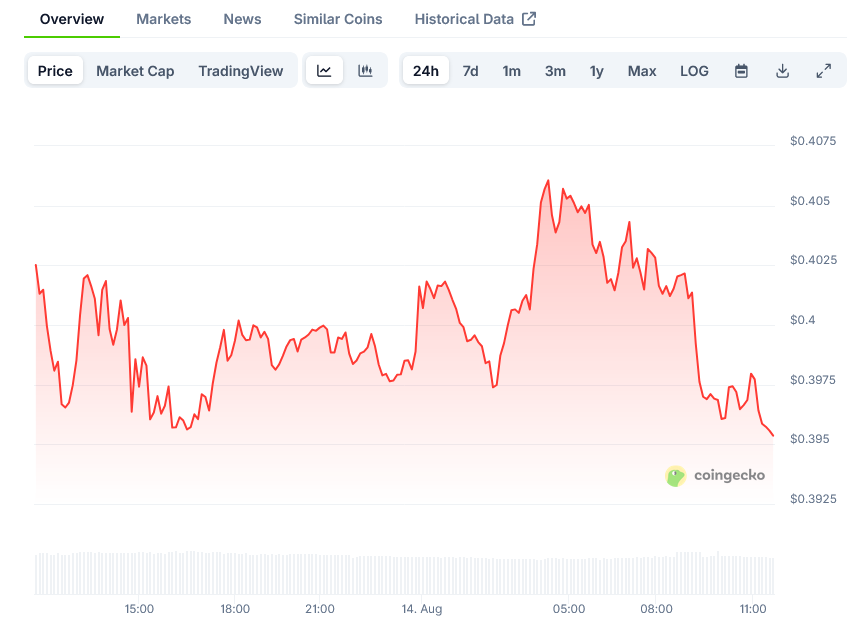Select the 24h time range
Screen dimensions: 847x630
click(426, 71)
